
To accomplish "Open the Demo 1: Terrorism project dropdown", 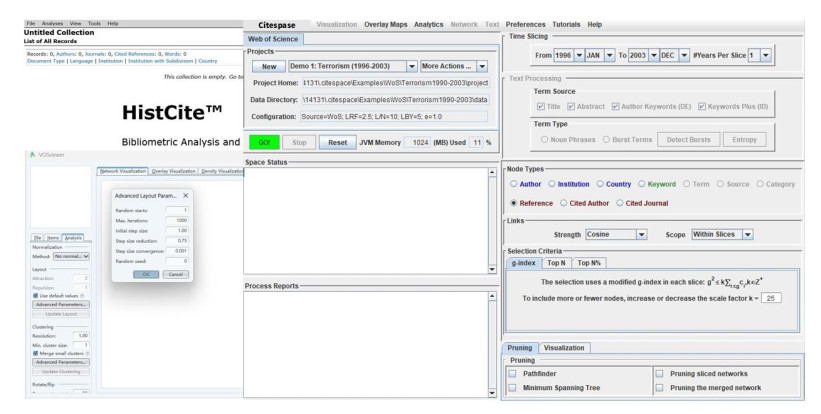I will click(411, 66).
